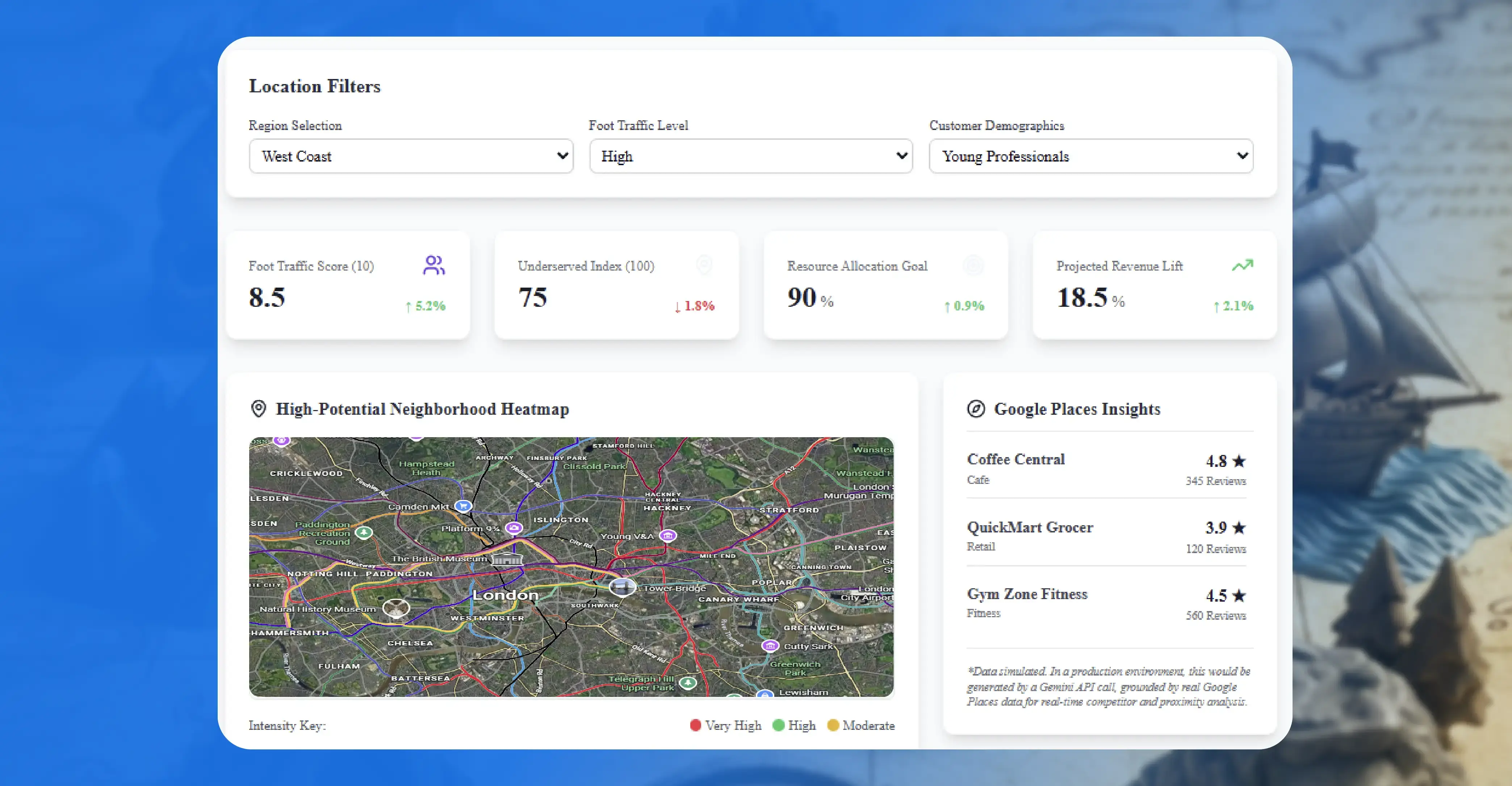Open the Region Selection dropdown
Screen dimensions: 1512x786
coord(411,156)
